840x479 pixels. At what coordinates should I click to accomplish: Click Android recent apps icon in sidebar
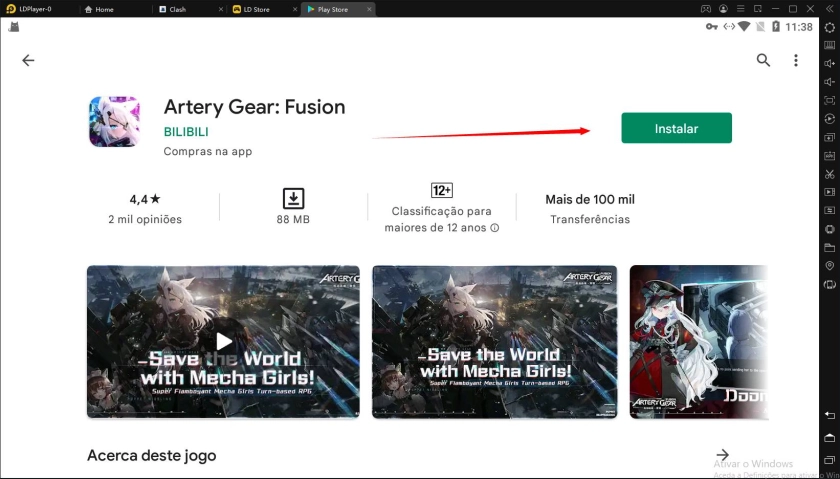(x=829, y=461)
